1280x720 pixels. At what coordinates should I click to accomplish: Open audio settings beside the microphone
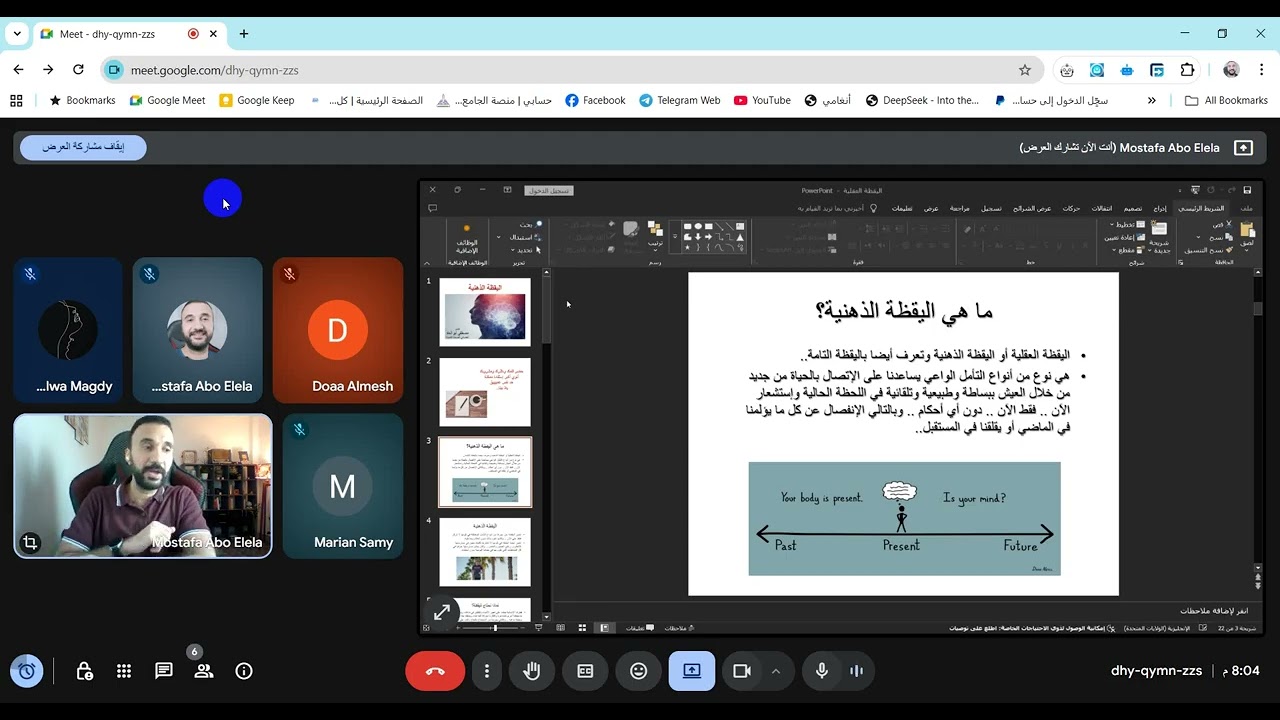pos(856,671)
